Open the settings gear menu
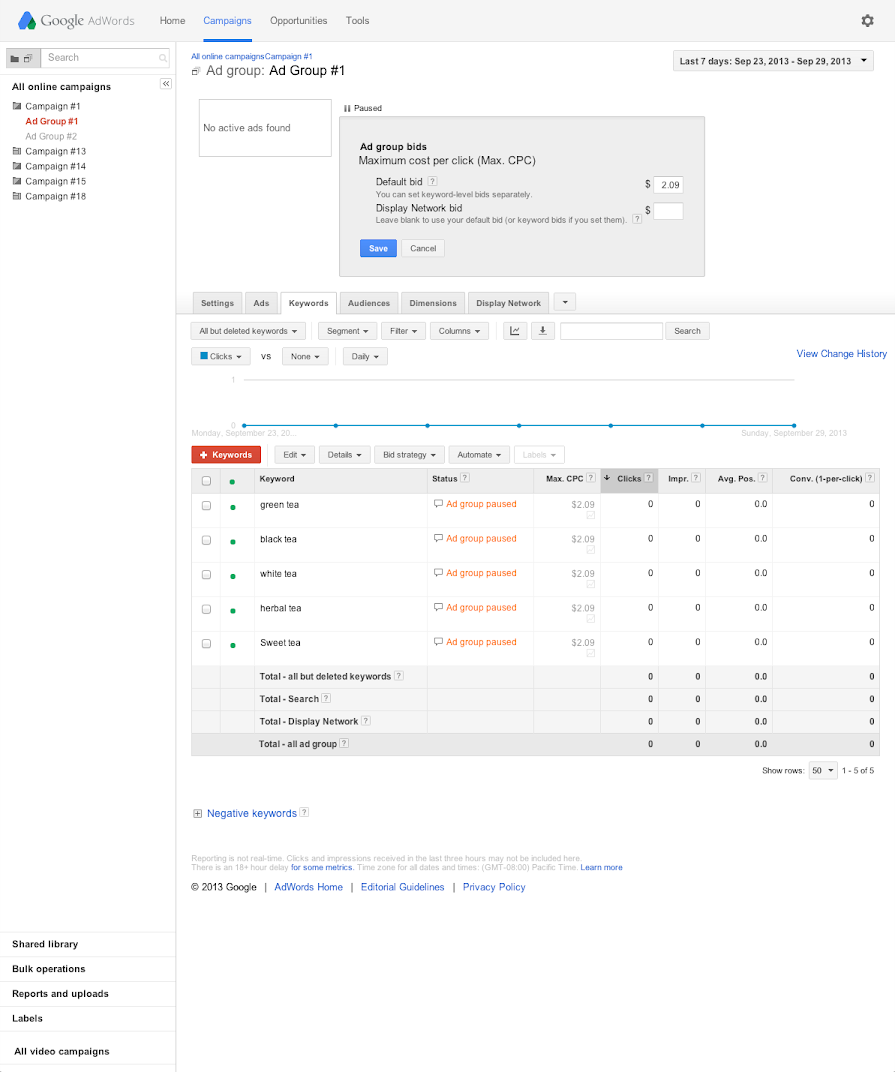The height and width of the screenshot is (1072, 895). coord(867,21)
